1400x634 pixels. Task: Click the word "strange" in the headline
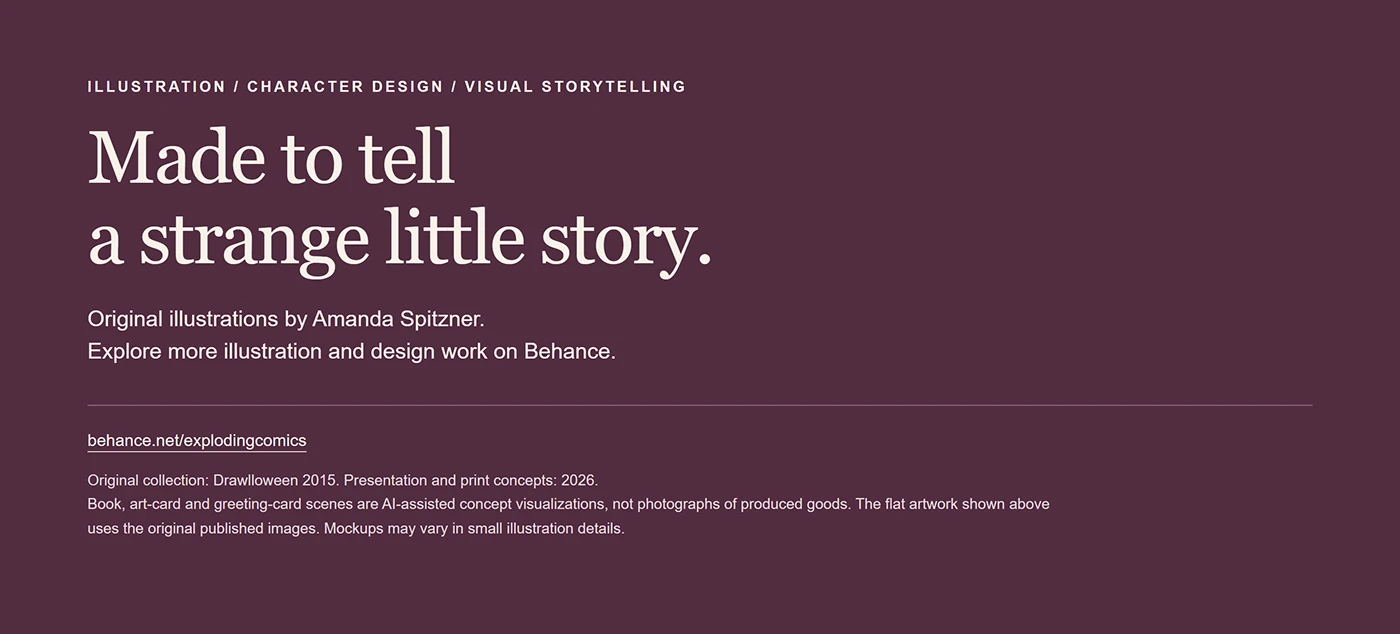tap(254, 241)
